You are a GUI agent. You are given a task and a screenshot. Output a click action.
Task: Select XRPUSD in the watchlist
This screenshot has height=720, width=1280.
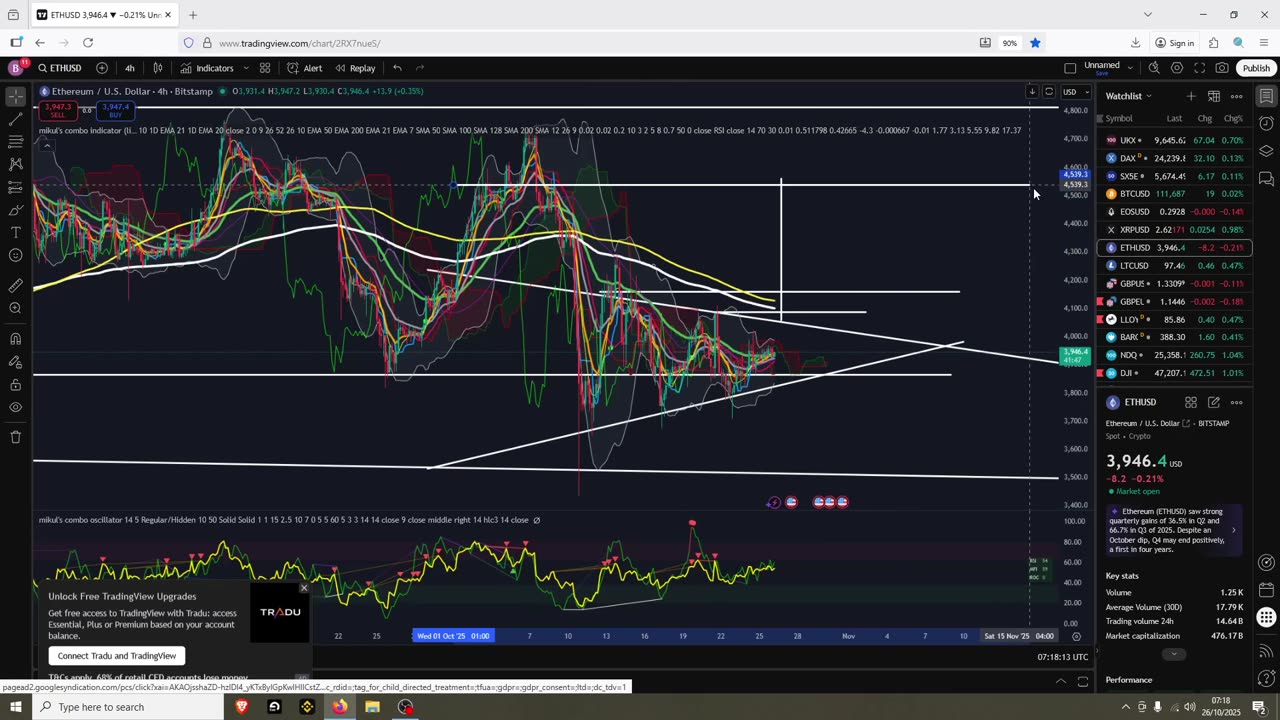tap(1174, 230)
